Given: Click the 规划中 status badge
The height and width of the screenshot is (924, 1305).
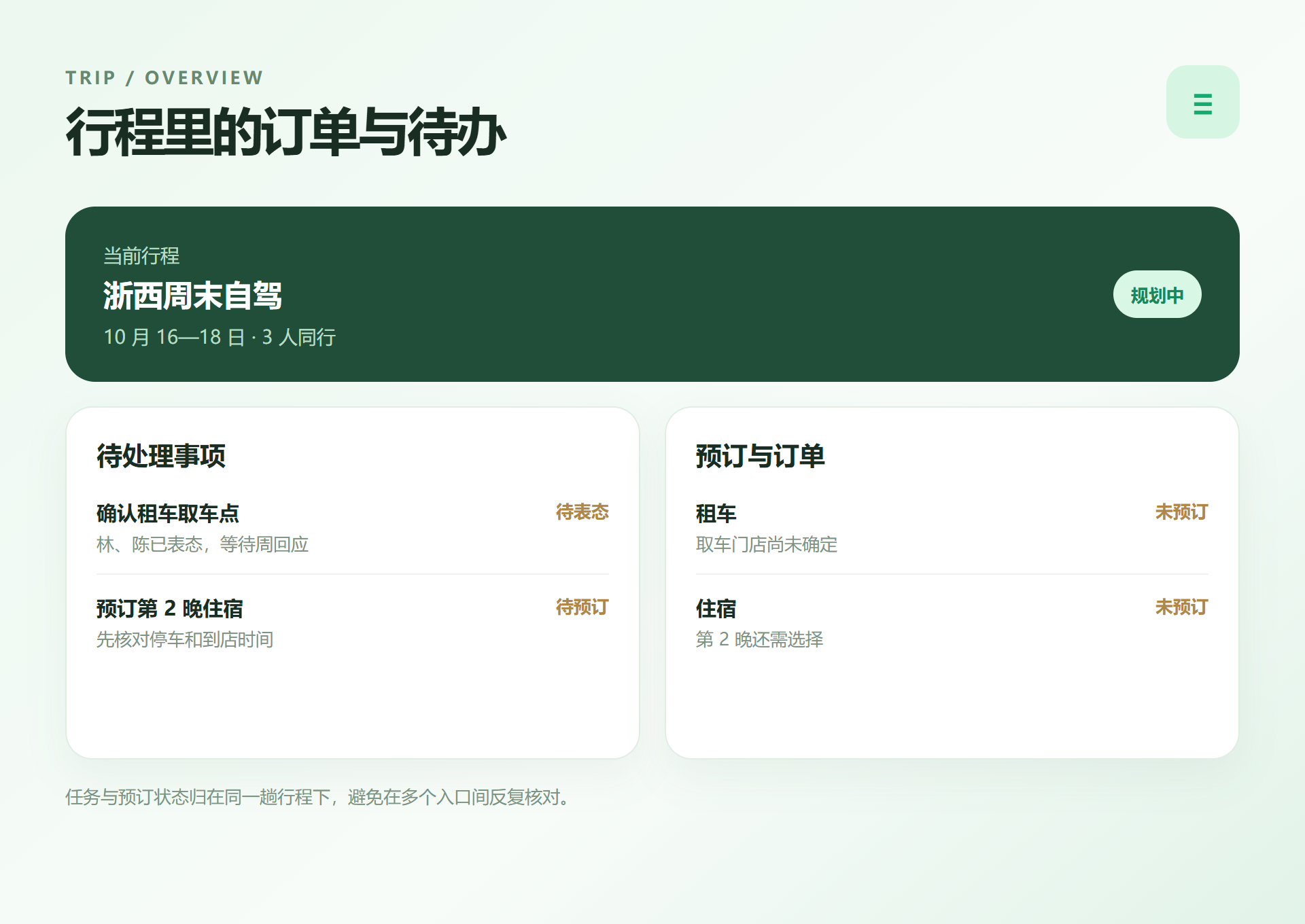Looking at the screenshot, I should (x=1157, y=295).
